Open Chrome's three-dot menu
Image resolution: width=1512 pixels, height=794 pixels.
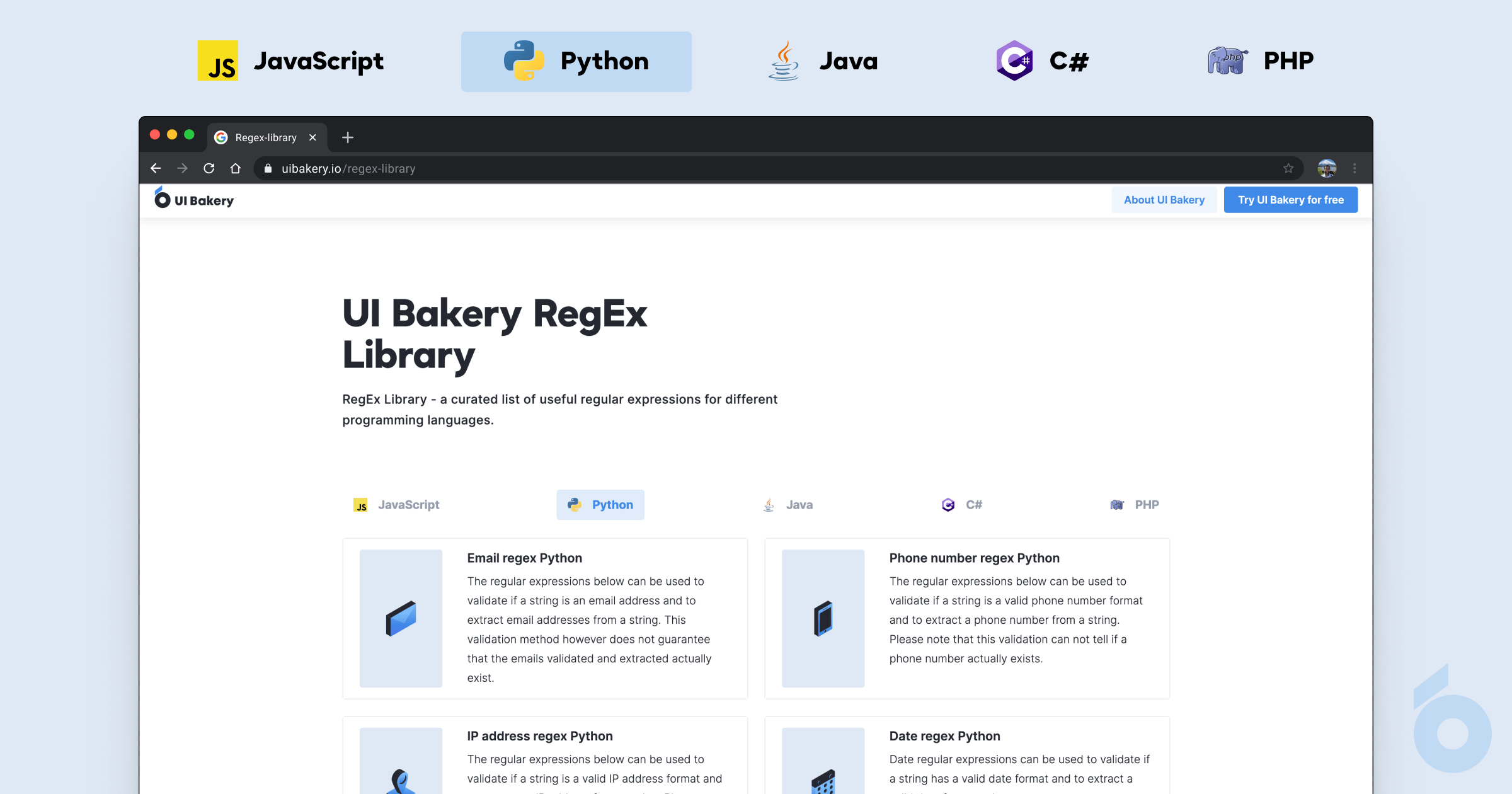(x=1354, y=168)
